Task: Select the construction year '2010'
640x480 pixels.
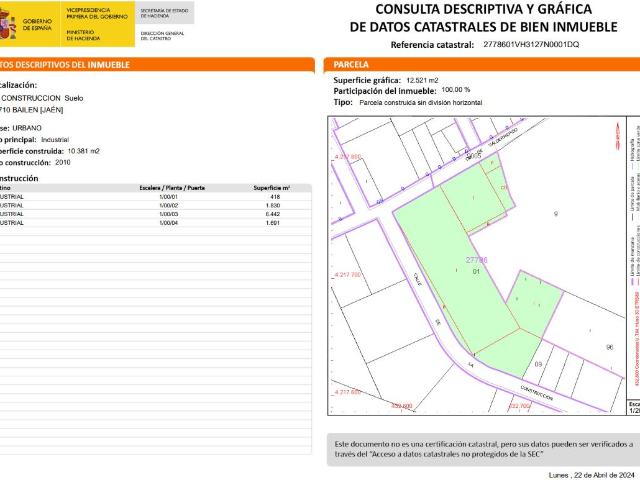Action: click(x=62, y=162)
